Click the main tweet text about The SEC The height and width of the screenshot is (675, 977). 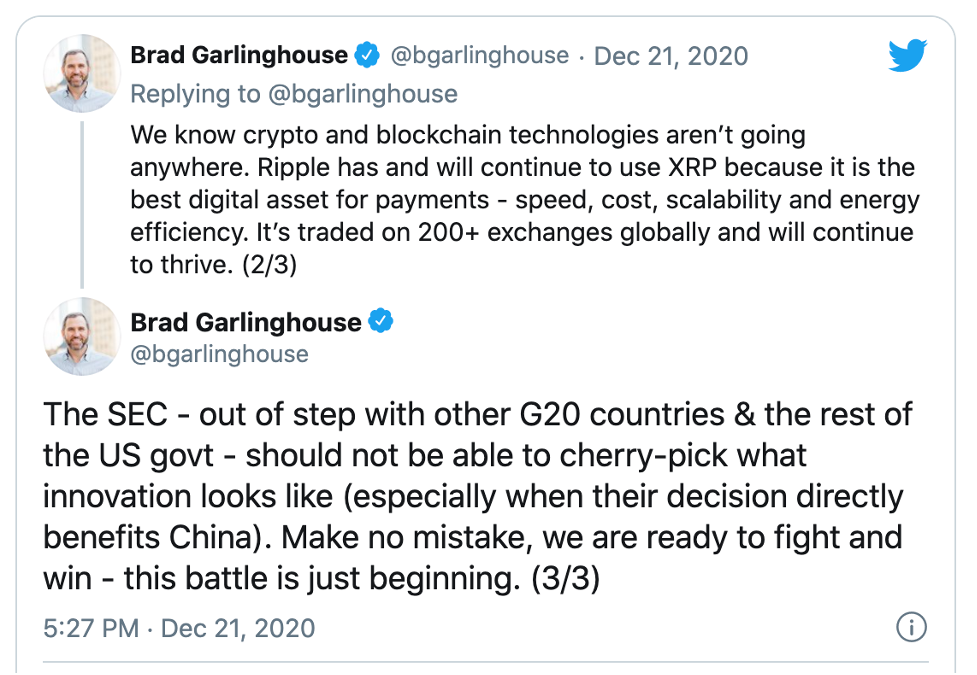[x=478, y=496]
